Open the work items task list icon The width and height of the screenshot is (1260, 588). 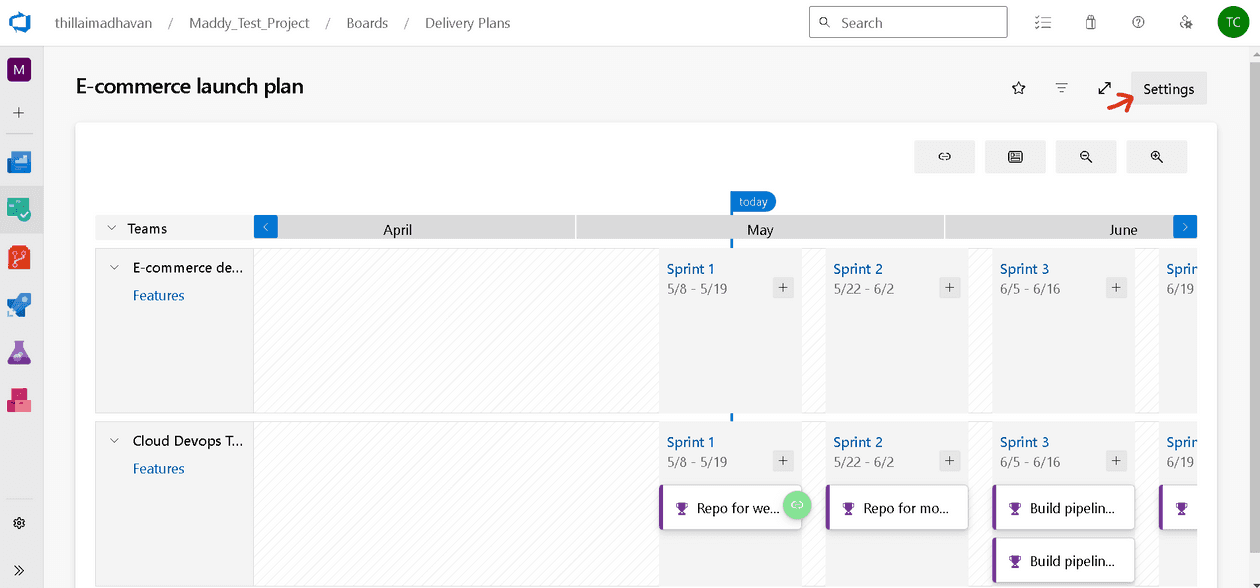pos(1043,22)
